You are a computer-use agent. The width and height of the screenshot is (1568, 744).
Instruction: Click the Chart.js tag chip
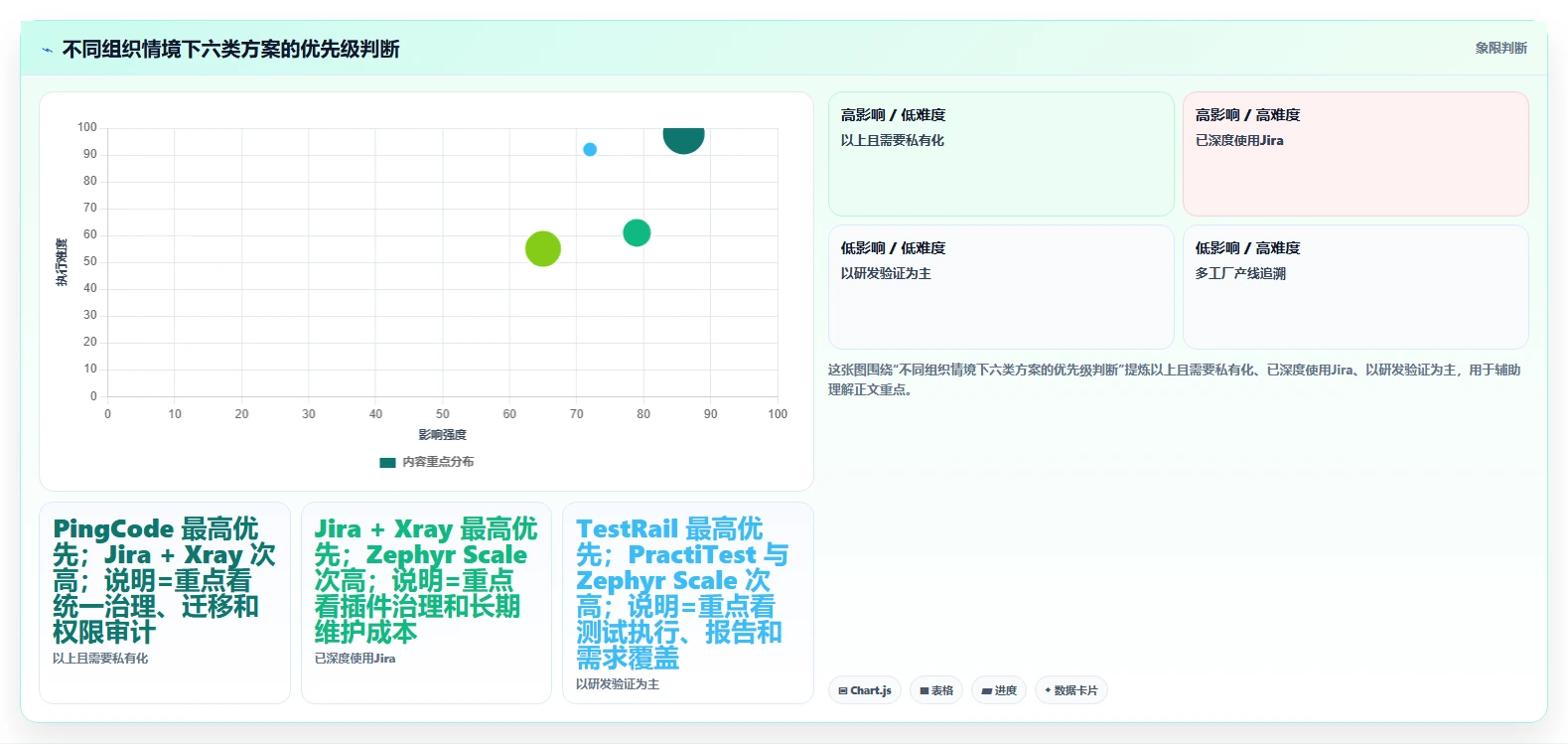click(865, 690)
